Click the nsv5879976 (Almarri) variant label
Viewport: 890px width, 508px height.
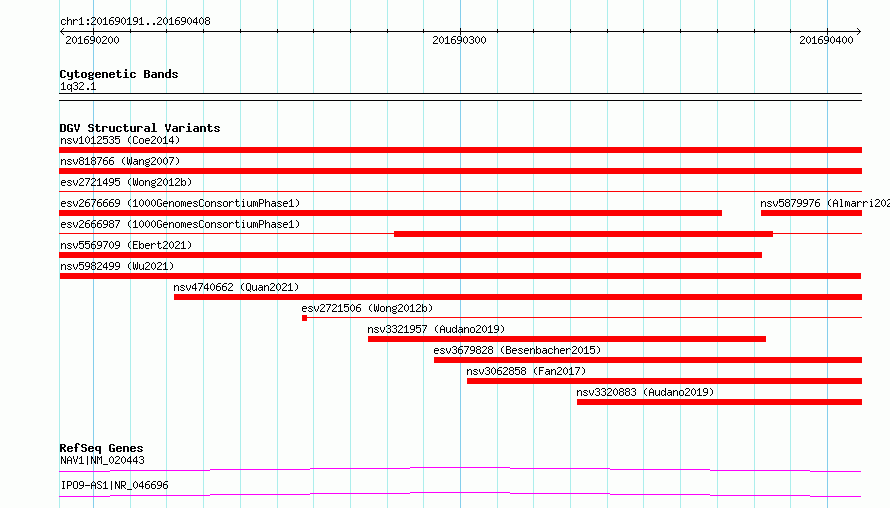tap(825, 203)
